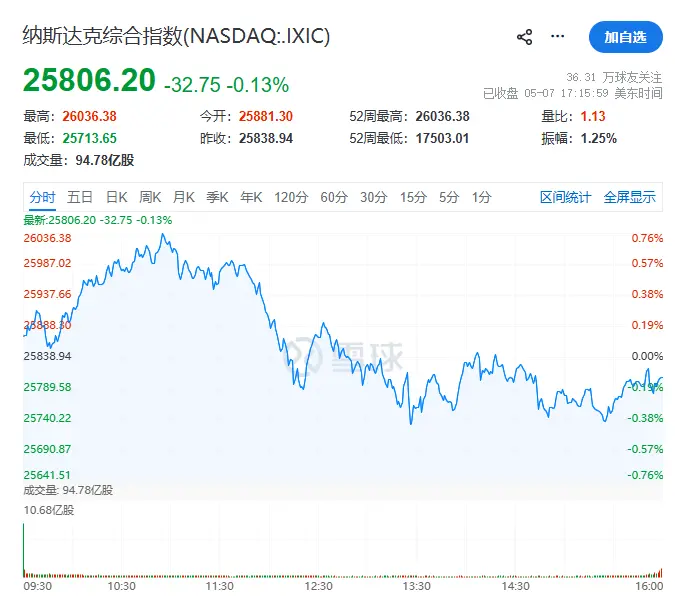Viewport: 675px width, 606px height.
Task: Switch to the 五日 tab
Action: [80, 197]
